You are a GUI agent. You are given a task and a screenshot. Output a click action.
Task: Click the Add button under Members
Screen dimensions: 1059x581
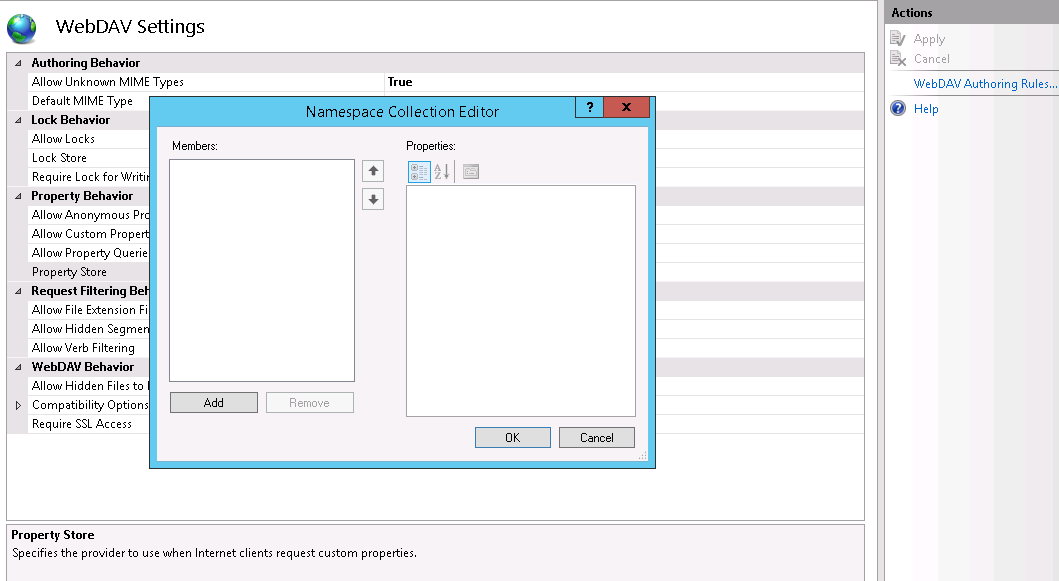click(213, 403)
